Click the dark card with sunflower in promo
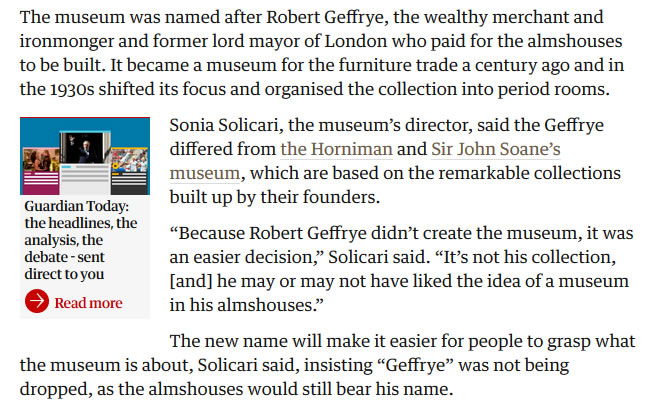The width and height of the screenshot is (662, 406). (x=129, y=171)
